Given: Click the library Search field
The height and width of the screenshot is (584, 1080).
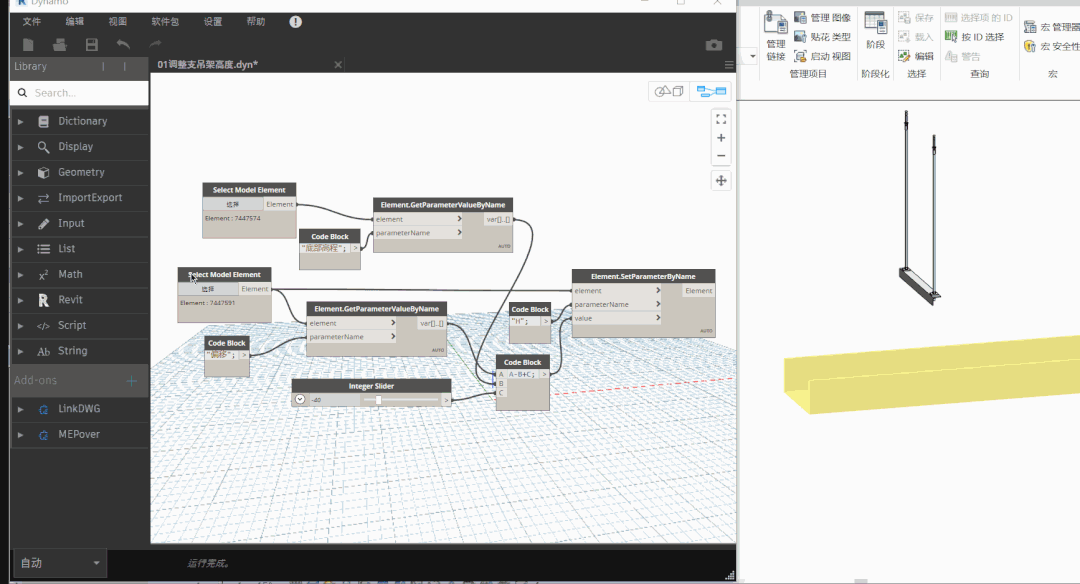Looking at the screenshot, I should 79,93.
